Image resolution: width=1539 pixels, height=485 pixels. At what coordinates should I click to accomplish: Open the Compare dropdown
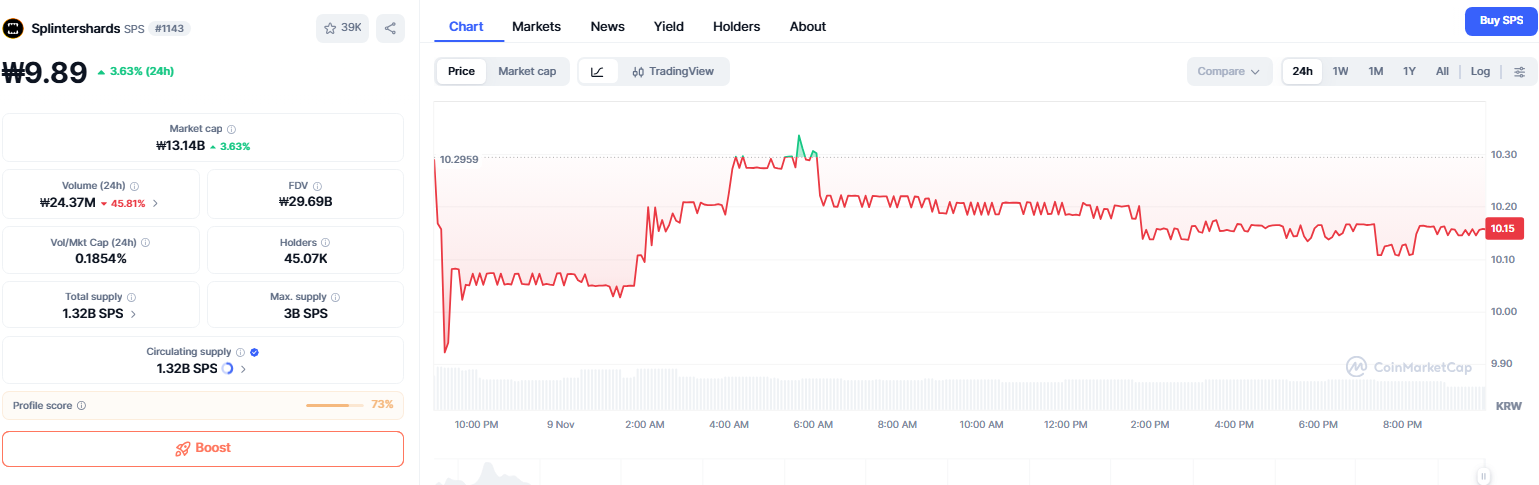[1229, 71]
